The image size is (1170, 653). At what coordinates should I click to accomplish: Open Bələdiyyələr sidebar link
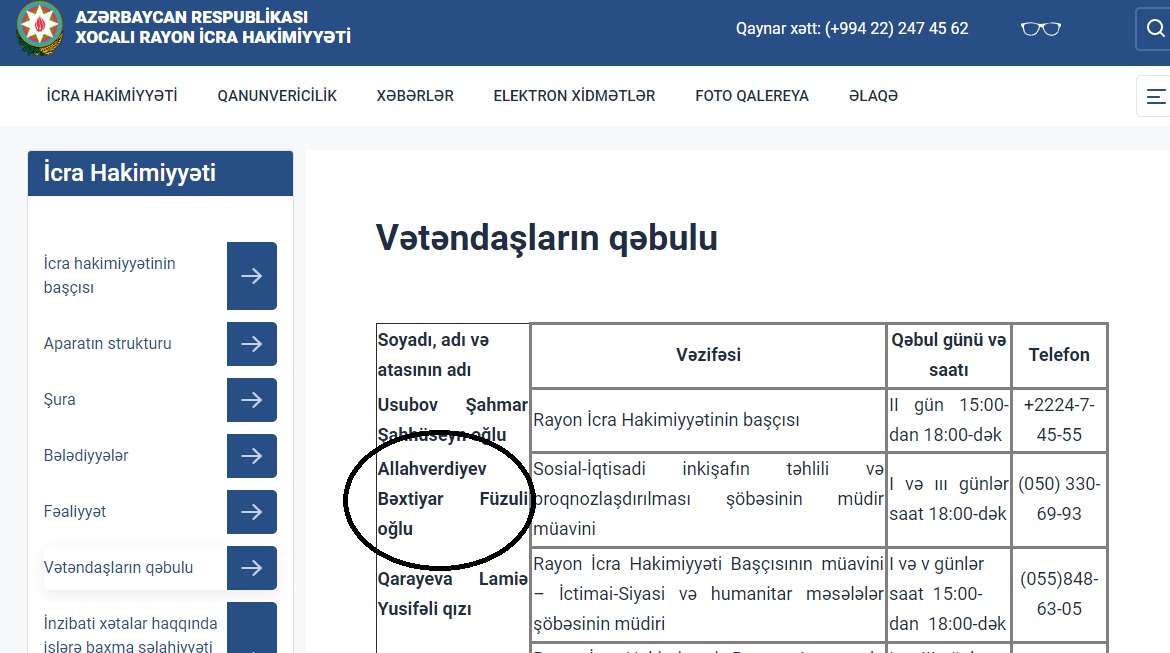coord(86,455)
